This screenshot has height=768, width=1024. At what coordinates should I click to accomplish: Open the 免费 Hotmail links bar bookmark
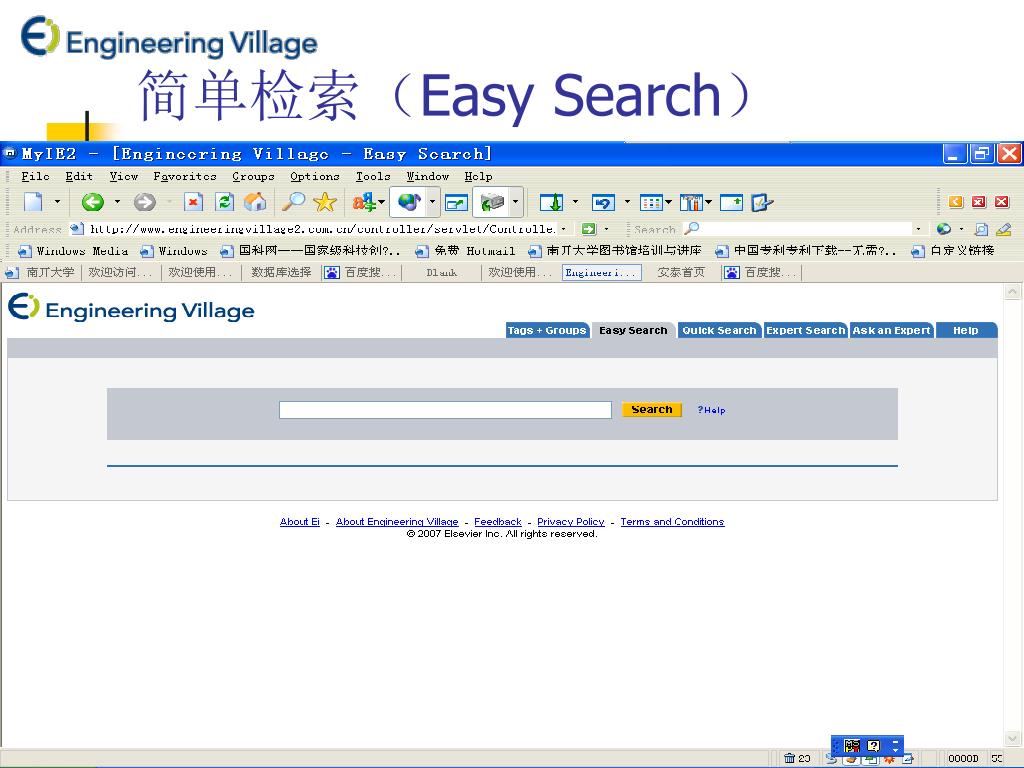[x=466, y=251]
